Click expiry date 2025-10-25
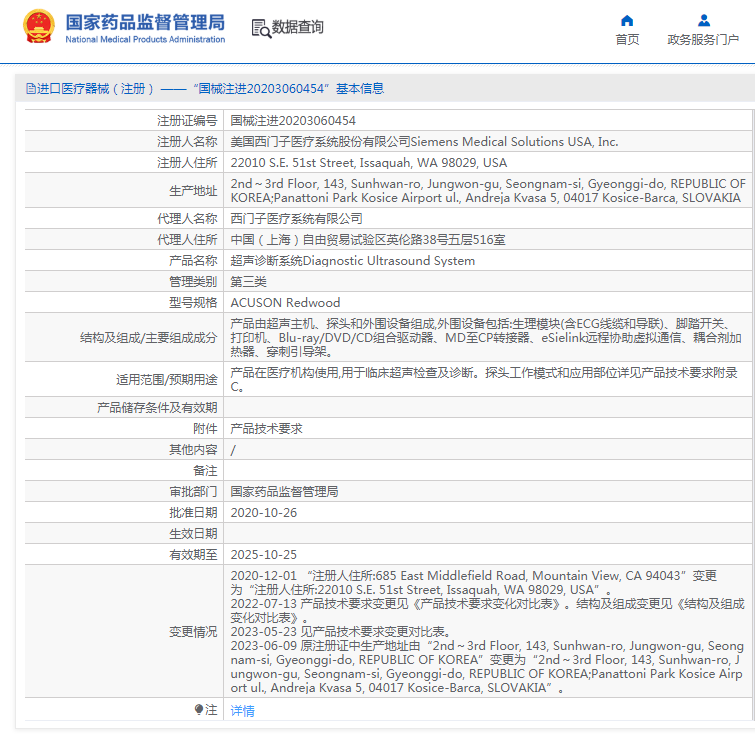755x735 pixels. pyautogui.click(x=263, y=554)
